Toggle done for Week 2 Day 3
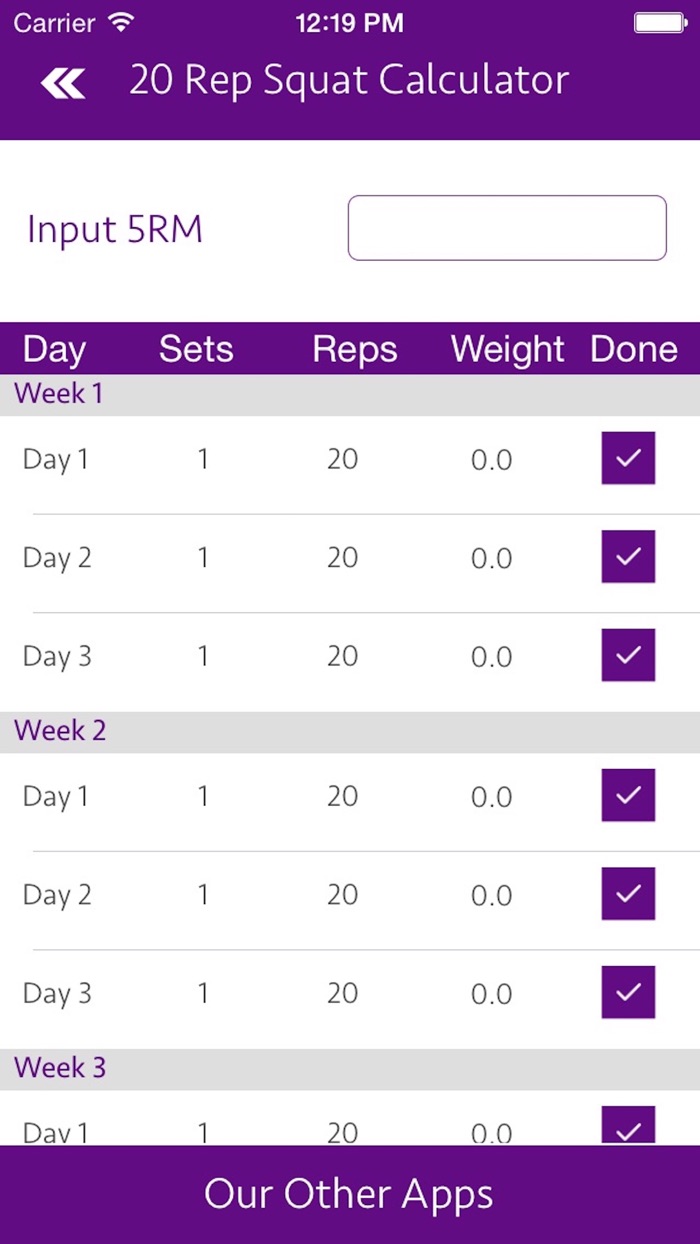 [x=627, y=992]
